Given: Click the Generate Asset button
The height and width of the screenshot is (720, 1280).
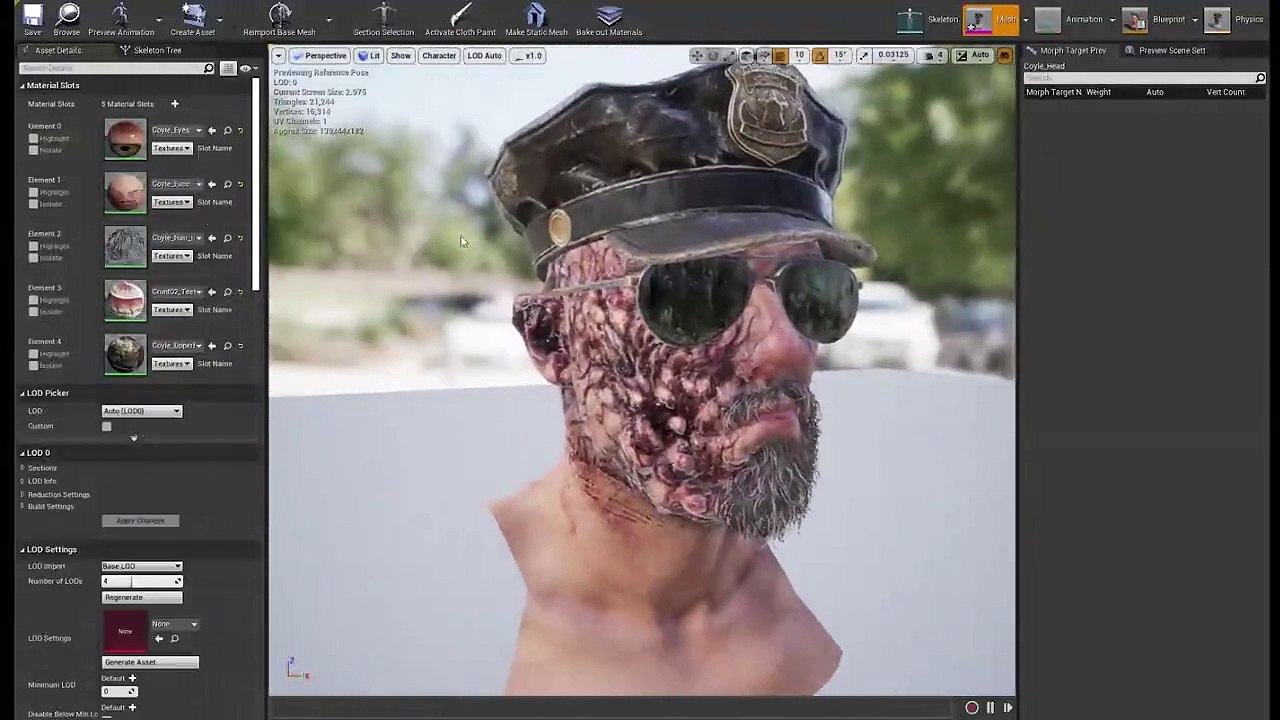Looking at the screenshot, I should tap(150, 662).
